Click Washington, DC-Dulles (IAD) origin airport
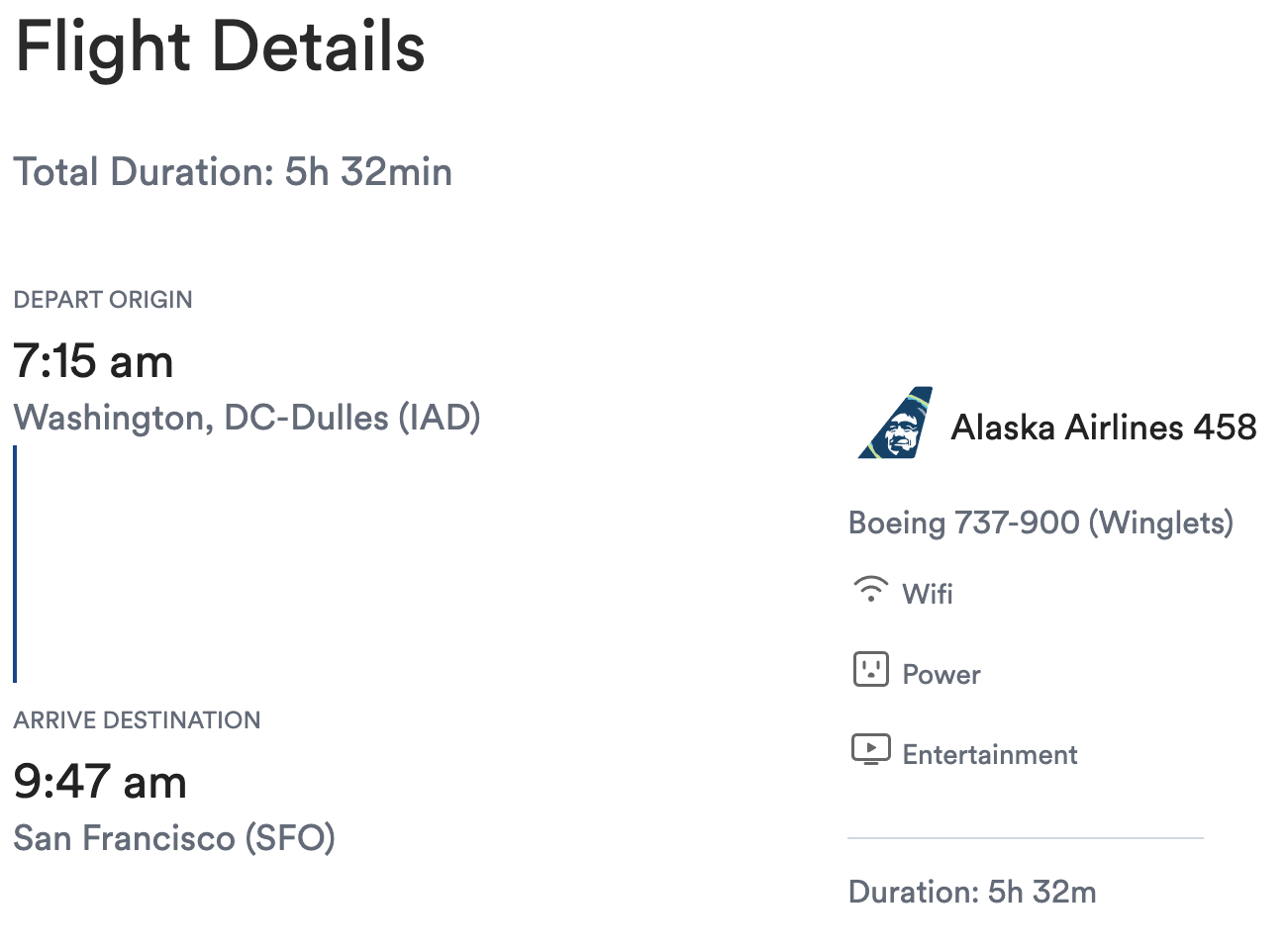Screen dimensions: 1287x952 coord(247,418)
